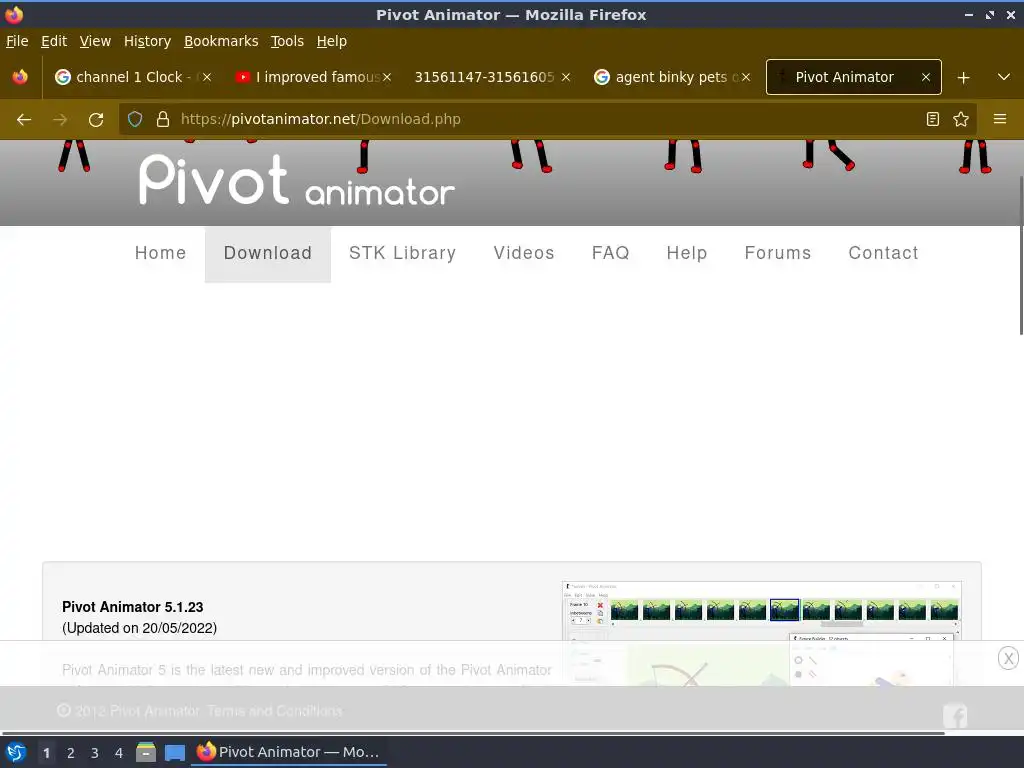Screen dimensions: 1024x768
Task: Open the File menu
Action: [x=17, y=41]
